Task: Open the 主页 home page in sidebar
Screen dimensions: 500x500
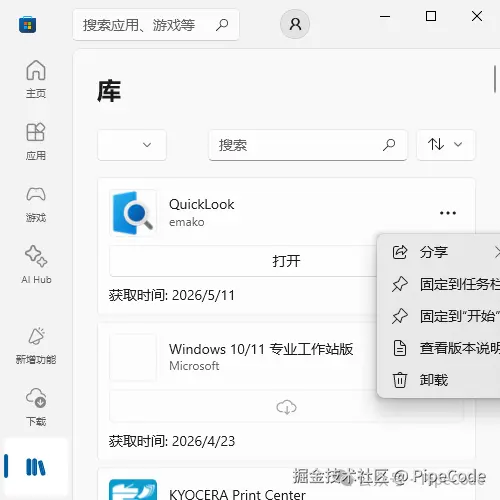Action: click(36, 79)
